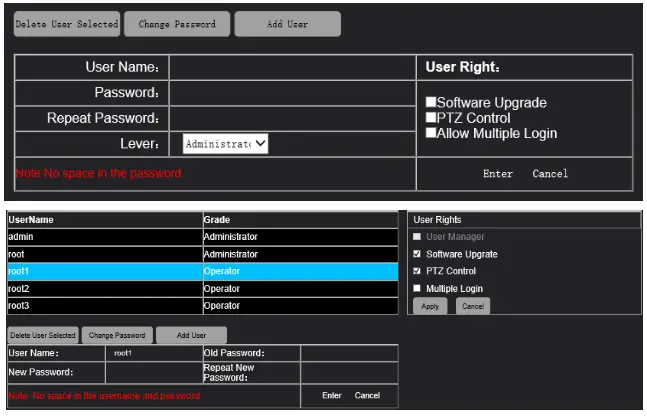
Task: Tick the big Software Upgrade checkbox
Action: 431,102
